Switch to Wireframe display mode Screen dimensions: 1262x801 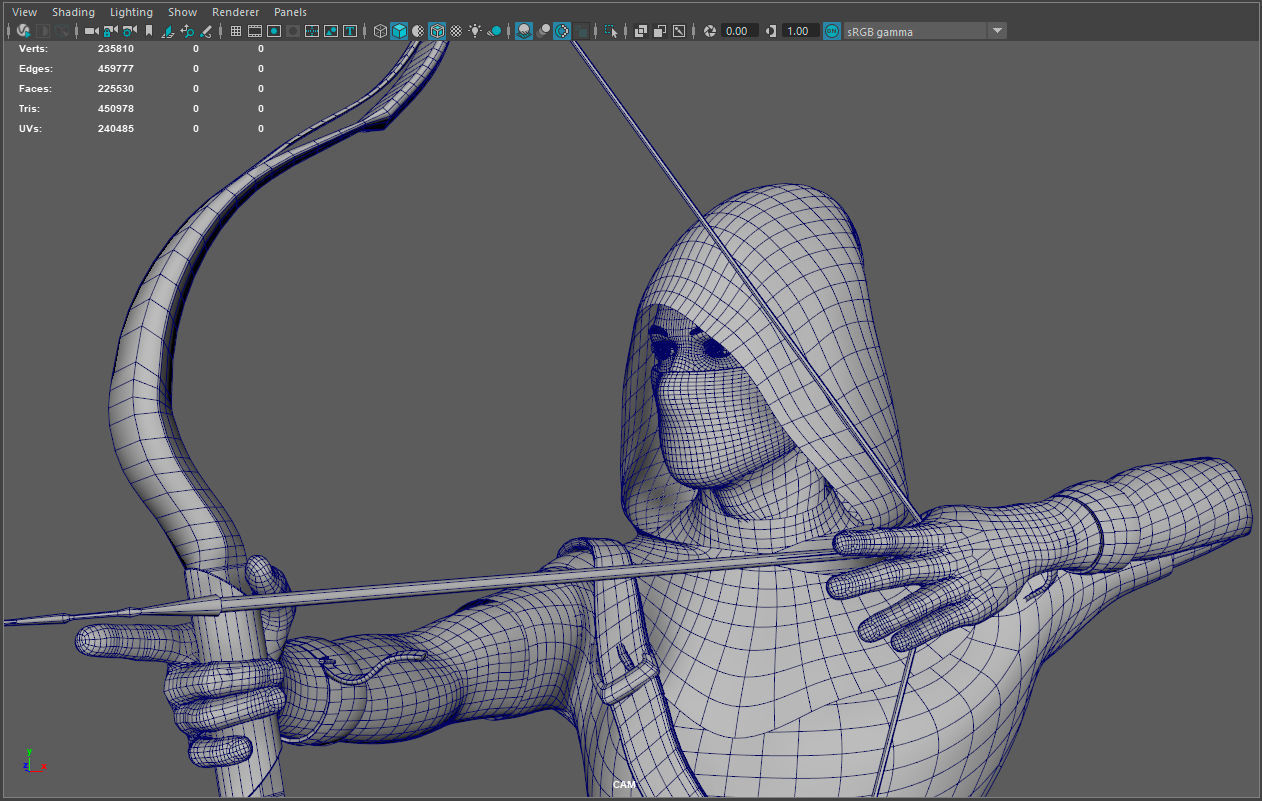tap(380, 31)
